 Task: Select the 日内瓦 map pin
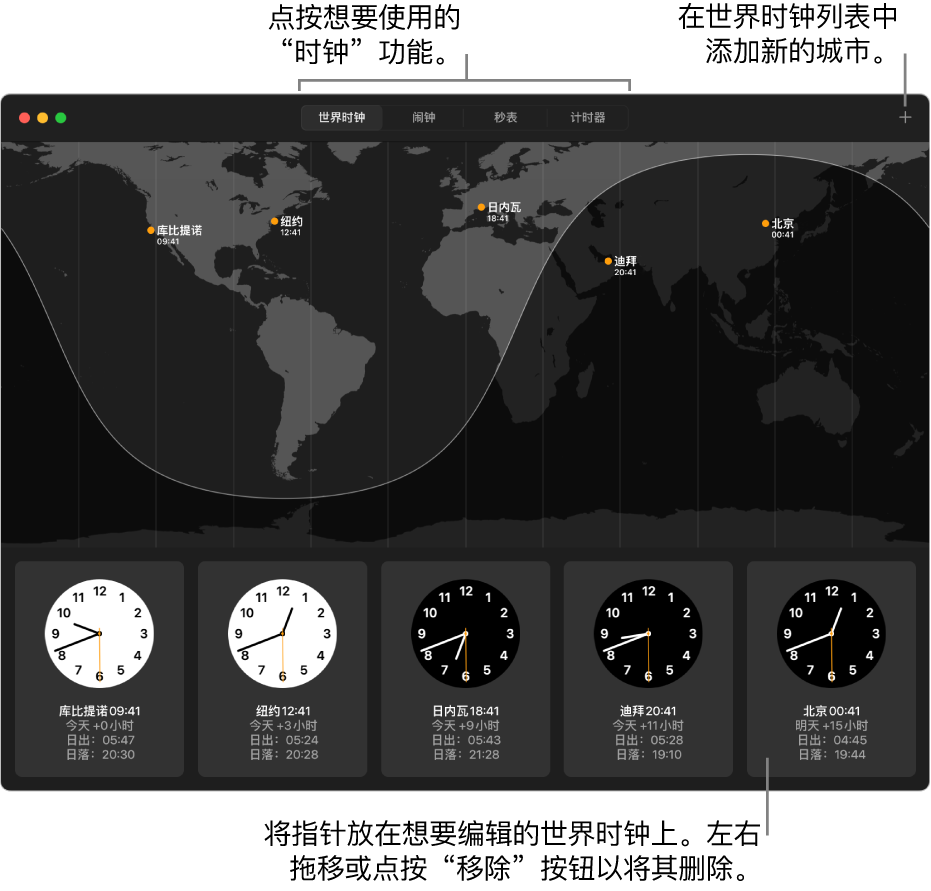pos(482,208)
